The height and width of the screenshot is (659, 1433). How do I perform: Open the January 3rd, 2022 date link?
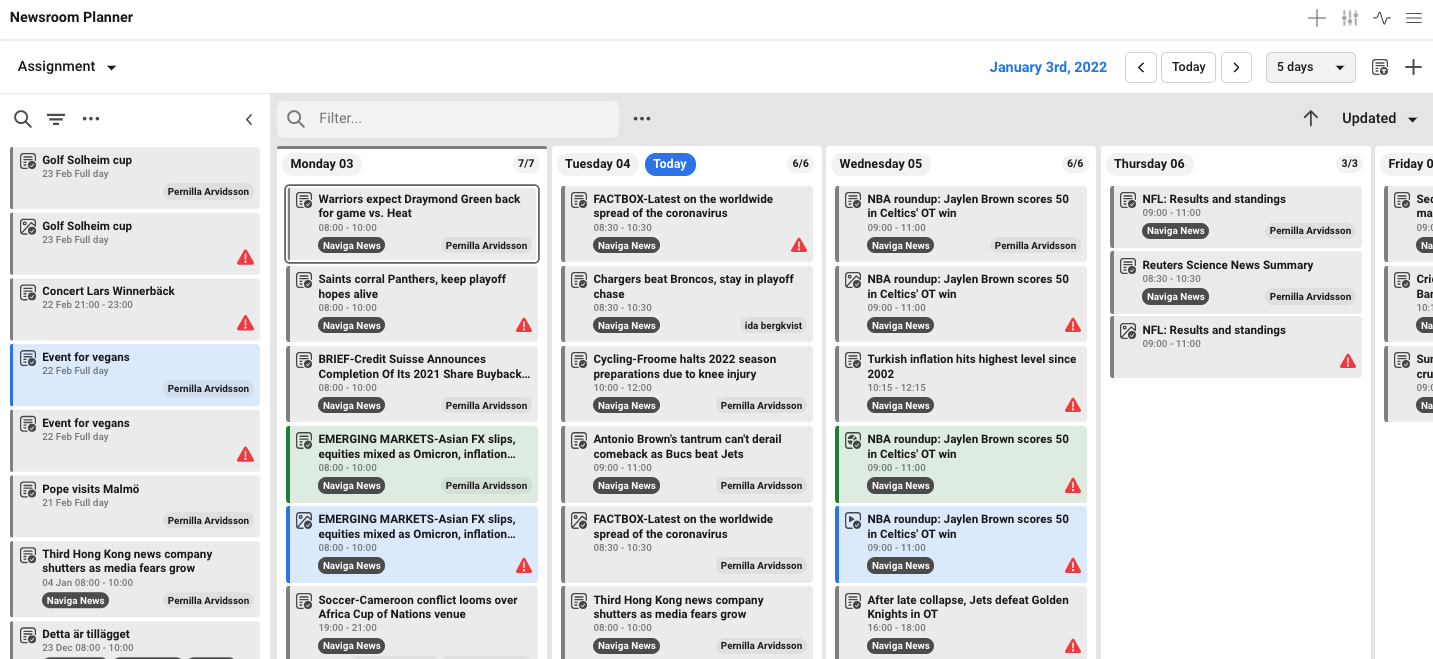click(x=1048, y=67)
